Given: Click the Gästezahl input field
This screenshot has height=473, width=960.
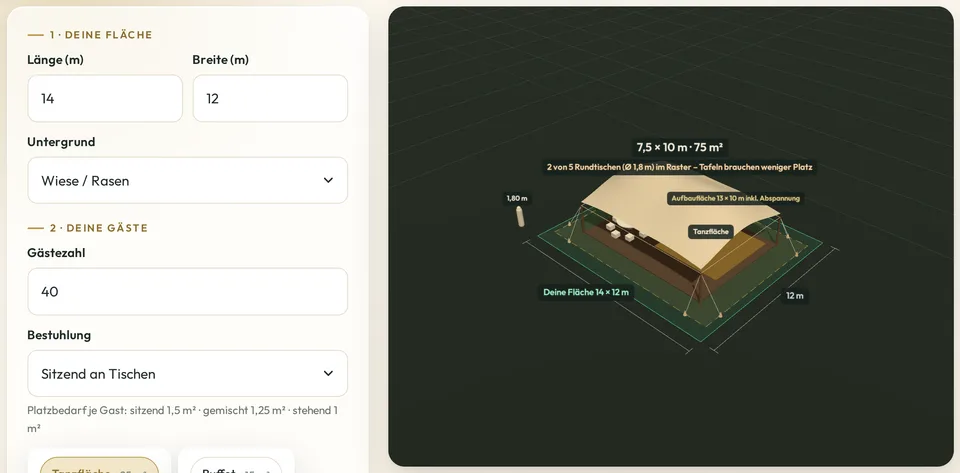Looking at the screenshot, I should coord(187,292).
